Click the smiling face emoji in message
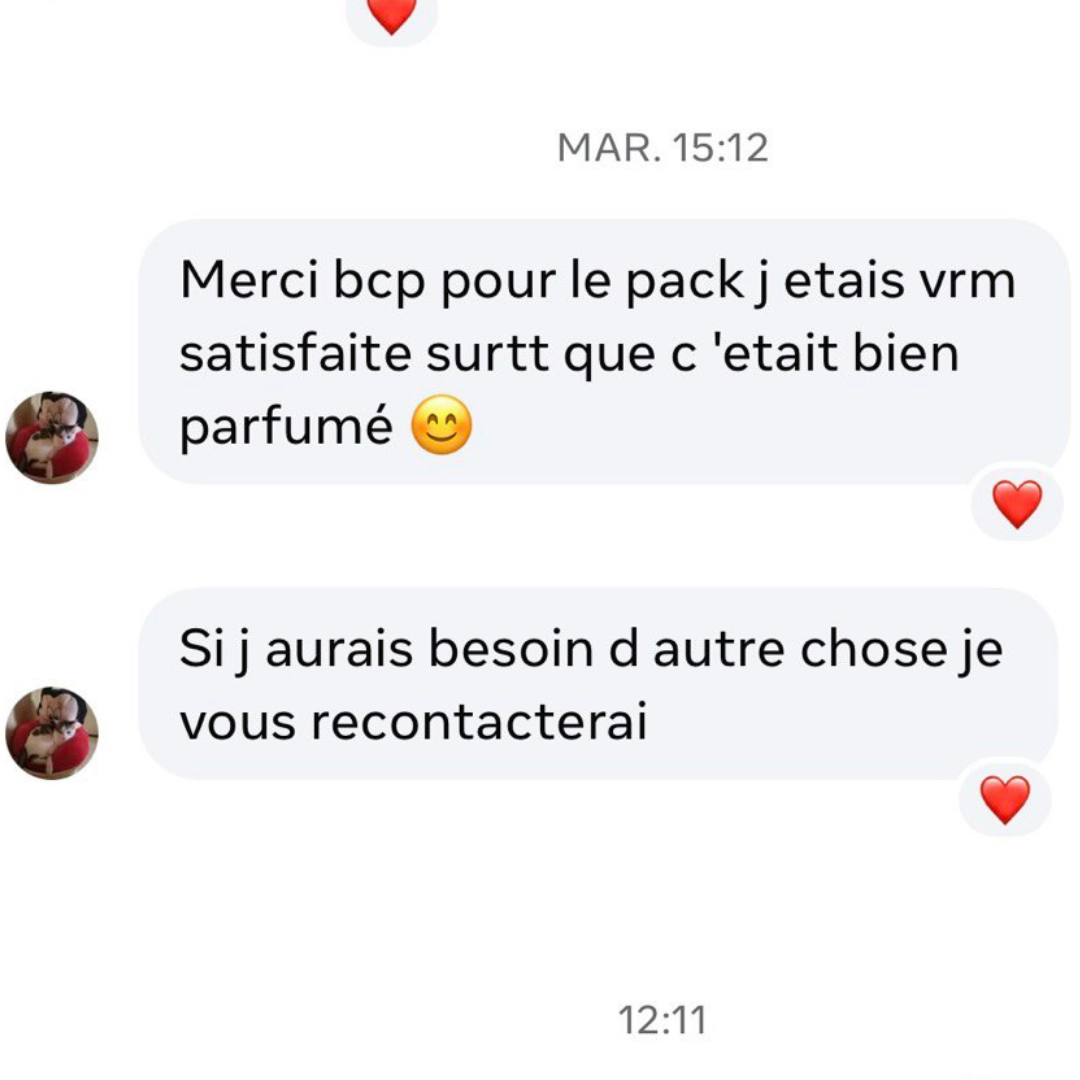The image size is (1080, 1080). coord(442,425)
